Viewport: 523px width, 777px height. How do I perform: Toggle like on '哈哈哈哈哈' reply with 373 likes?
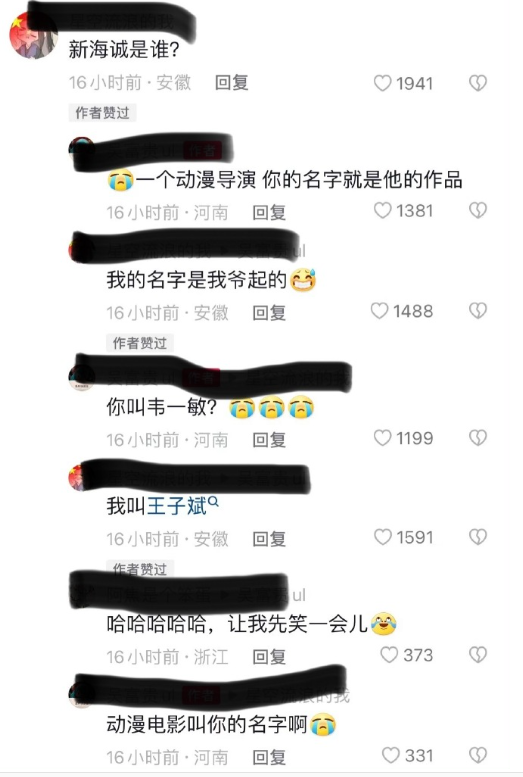[x=389, y=655]
